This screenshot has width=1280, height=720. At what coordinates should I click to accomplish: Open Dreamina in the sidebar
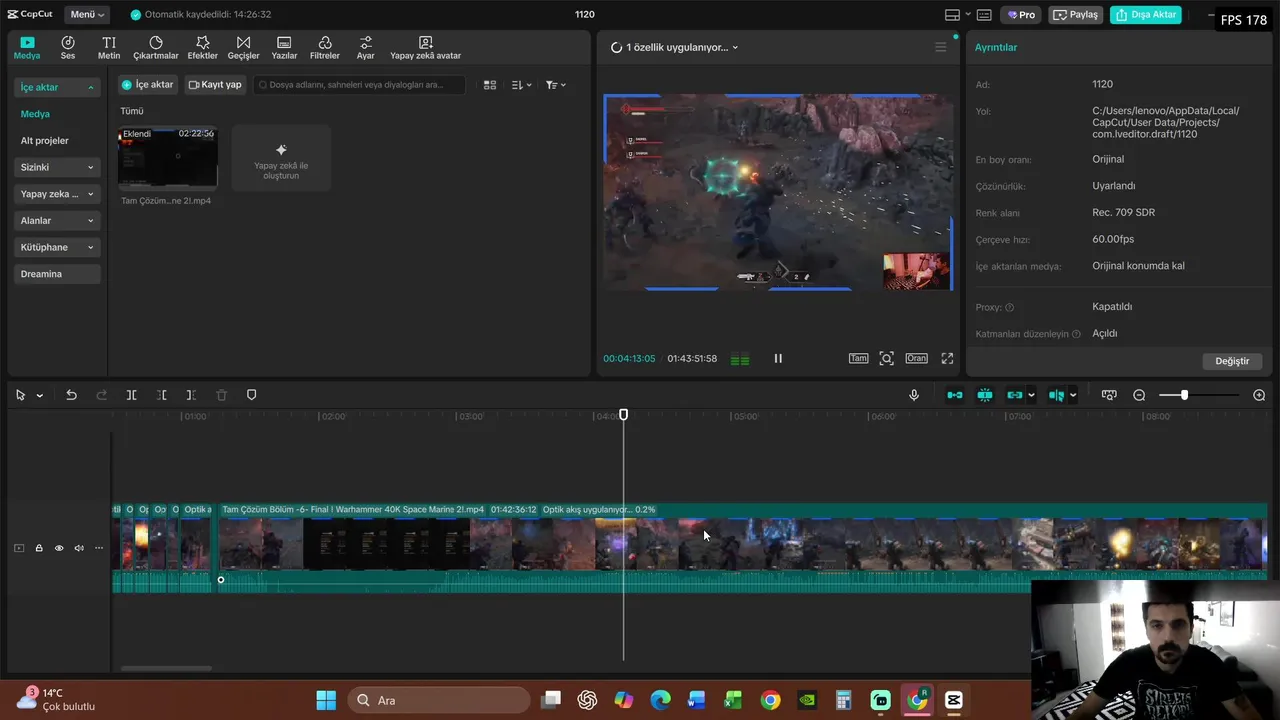(x=57, y=274)
